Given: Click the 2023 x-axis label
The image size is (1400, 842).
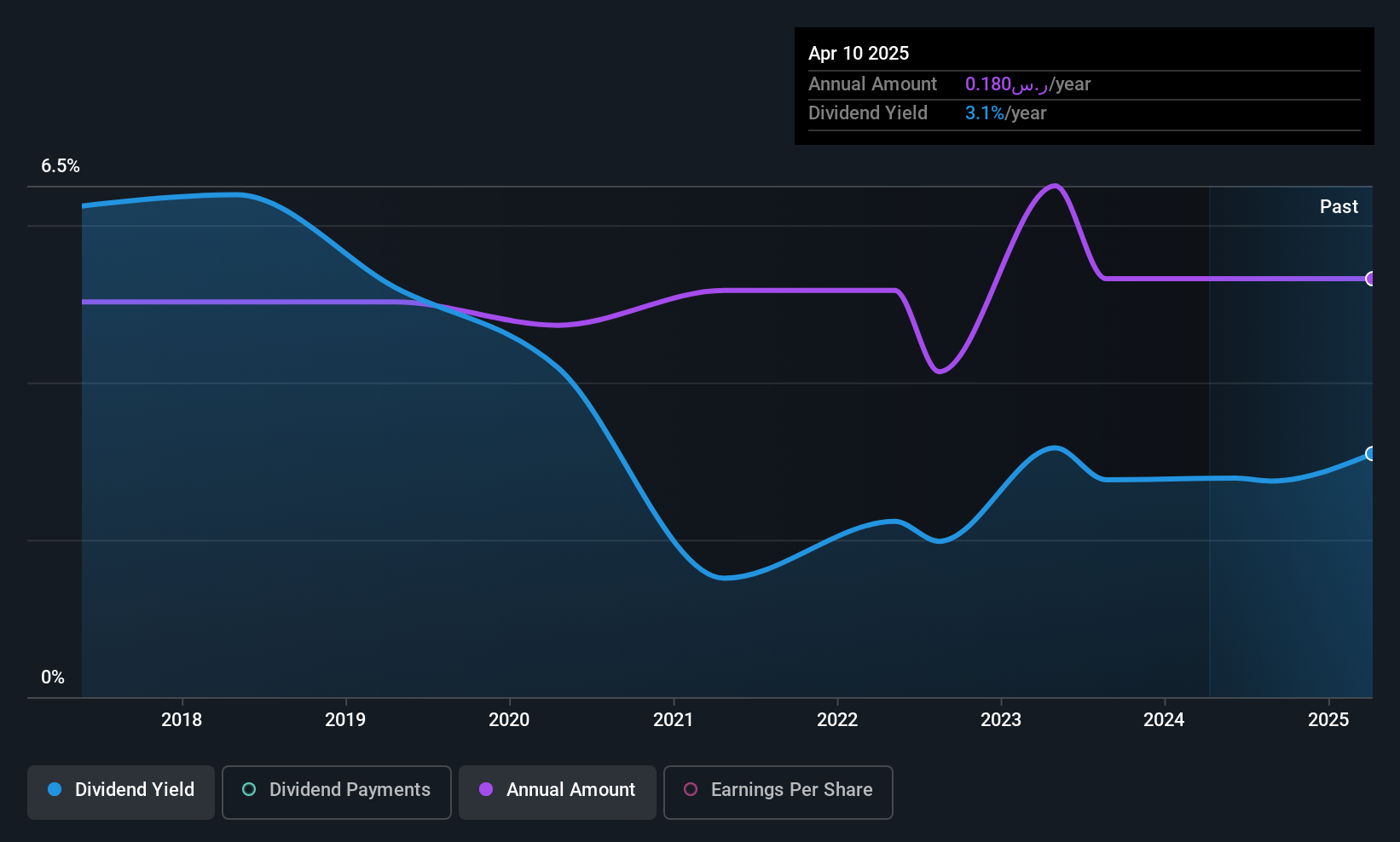Looking at the screenshot, I should pyautogui.click(x=1001, y=719).
